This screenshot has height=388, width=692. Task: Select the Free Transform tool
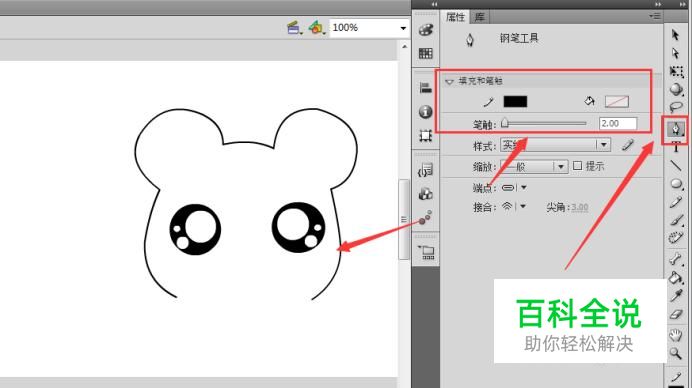coord(676,72)
